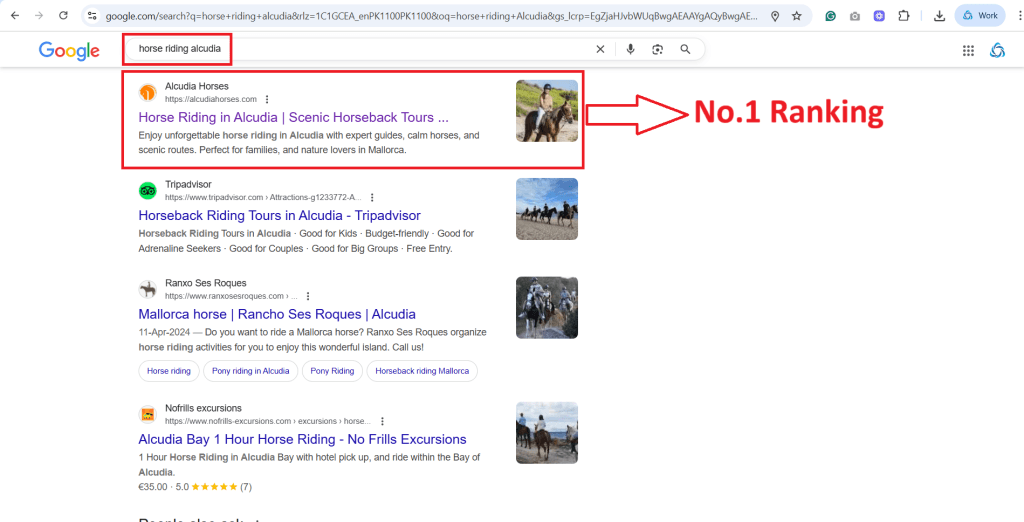Clear the search box with X icon
Viewport: 1024px width, 522px height.
tap(600, 49)
